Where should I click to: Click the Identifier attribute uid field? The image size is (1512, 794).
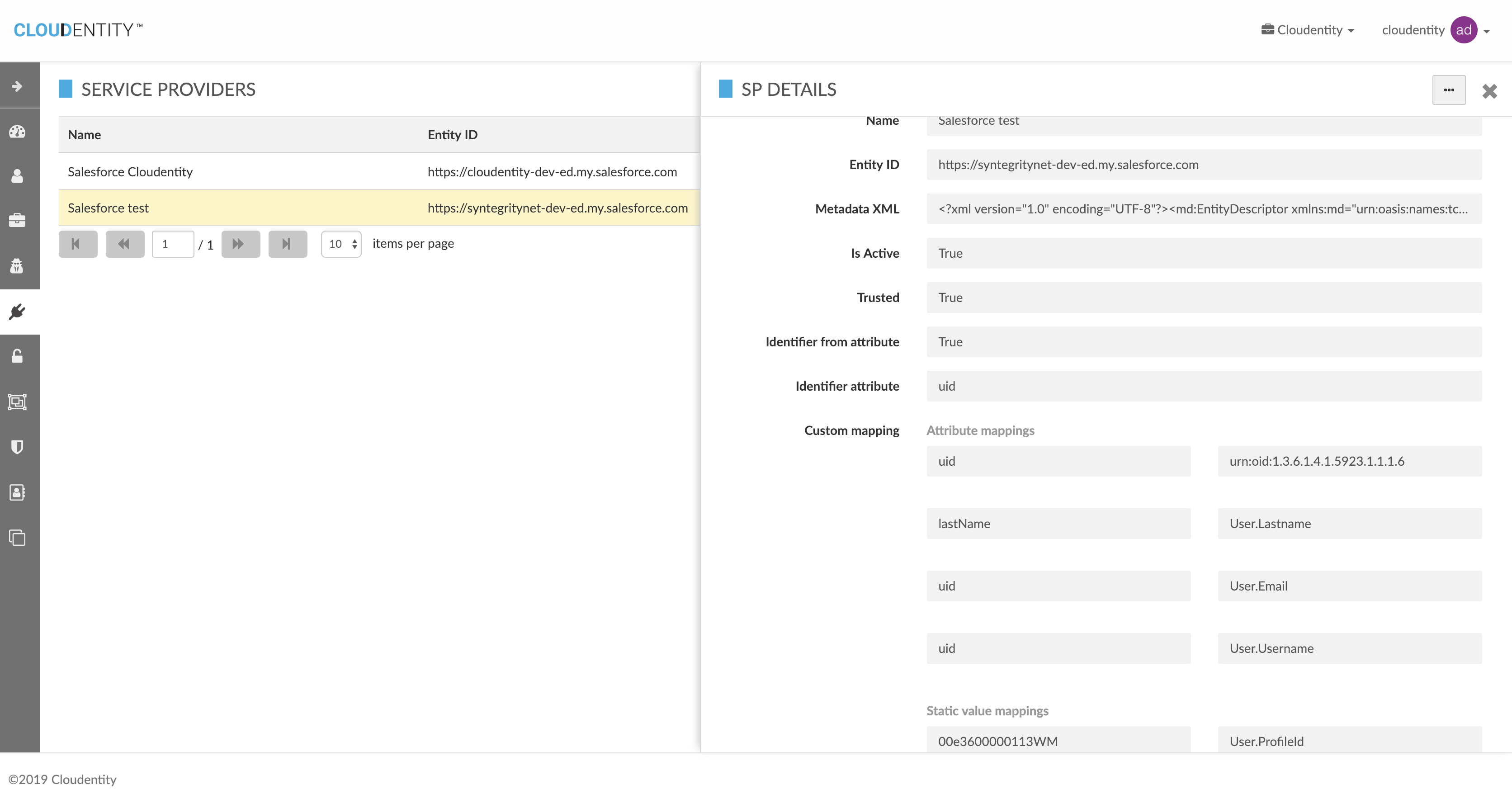pos(1204,386)
